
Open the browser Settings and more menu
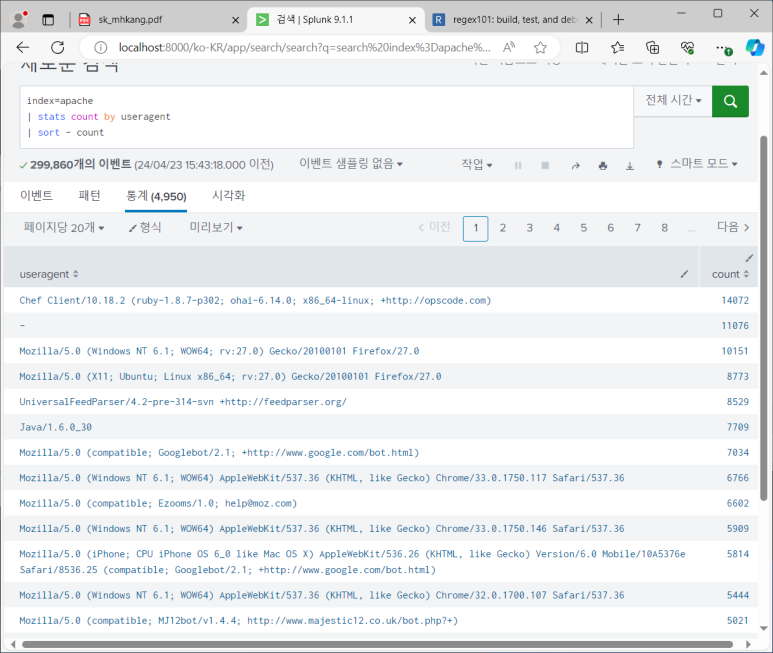tap(722, 47)
